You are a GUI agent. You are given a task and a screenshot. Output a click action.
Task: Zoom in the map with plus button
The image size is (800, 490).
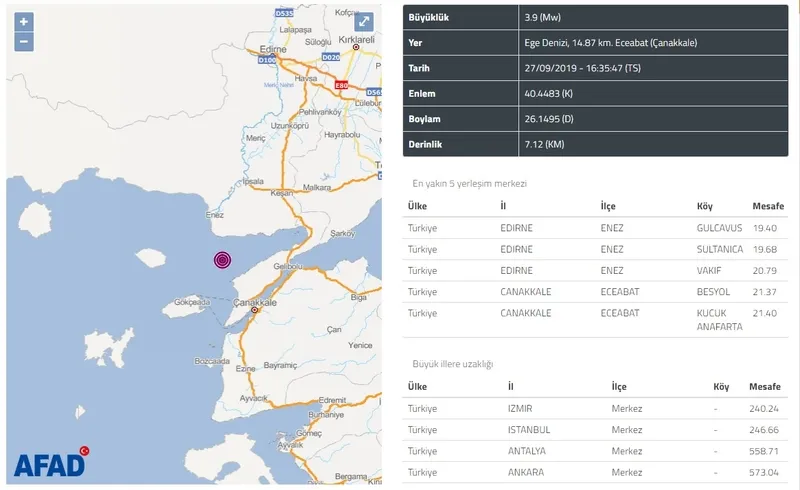point(24,22)
